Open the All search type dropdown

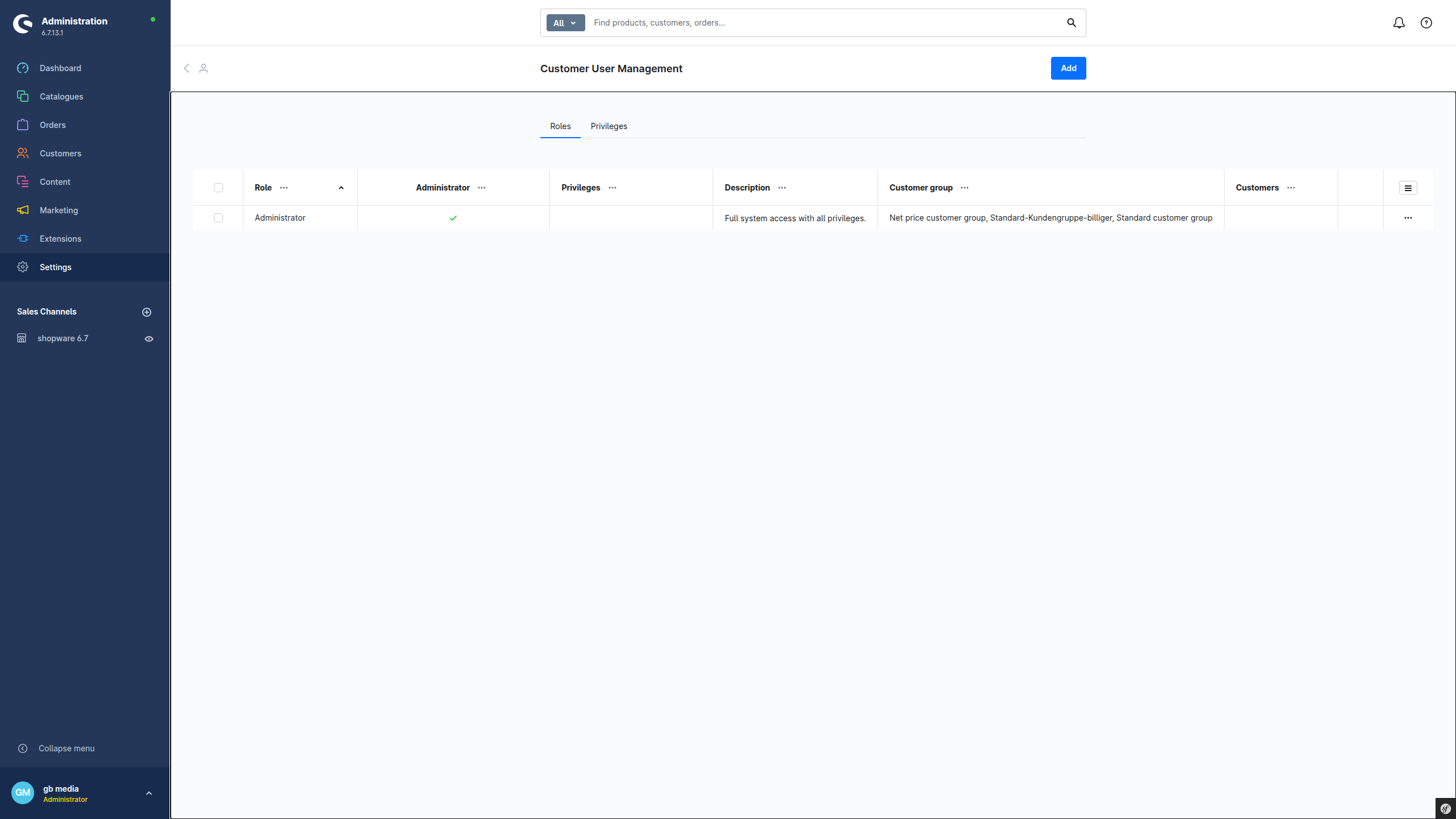pos(565,23)
